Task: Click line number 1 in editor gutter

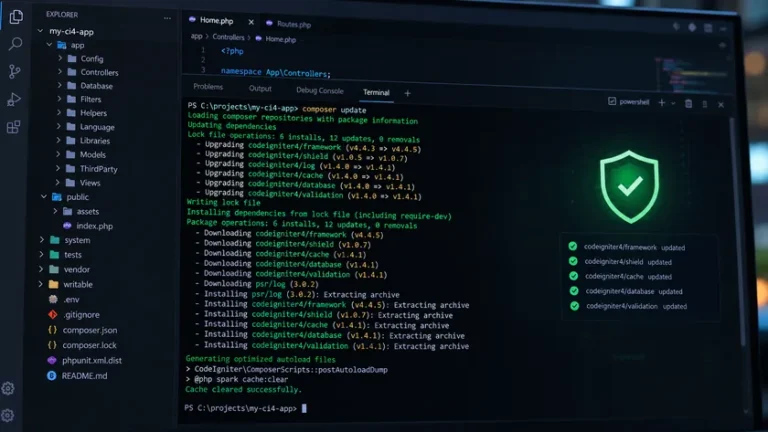Action: (203, 49)
